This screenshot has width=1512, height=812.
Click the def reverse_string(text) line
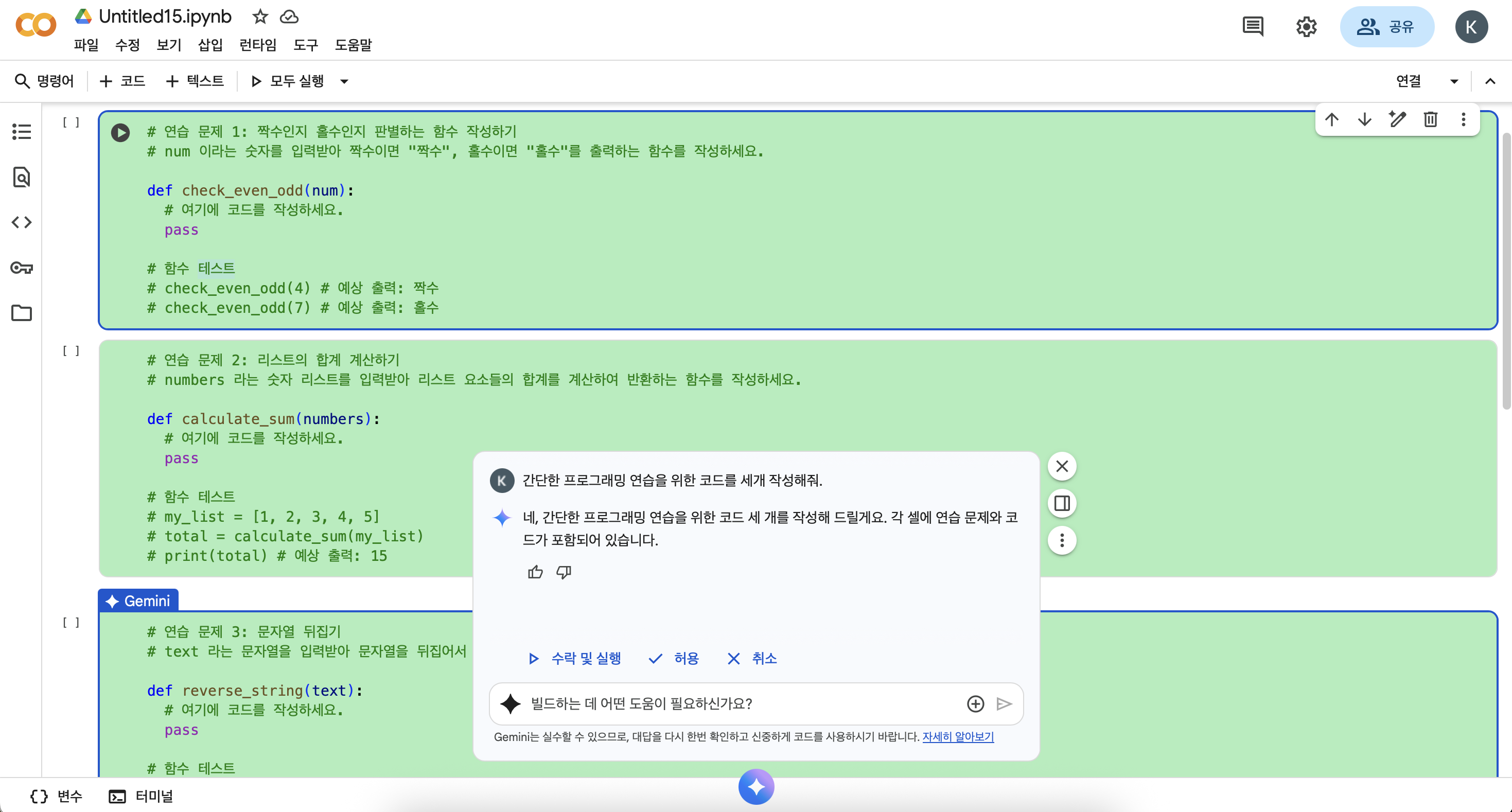(x=255, y=691)
